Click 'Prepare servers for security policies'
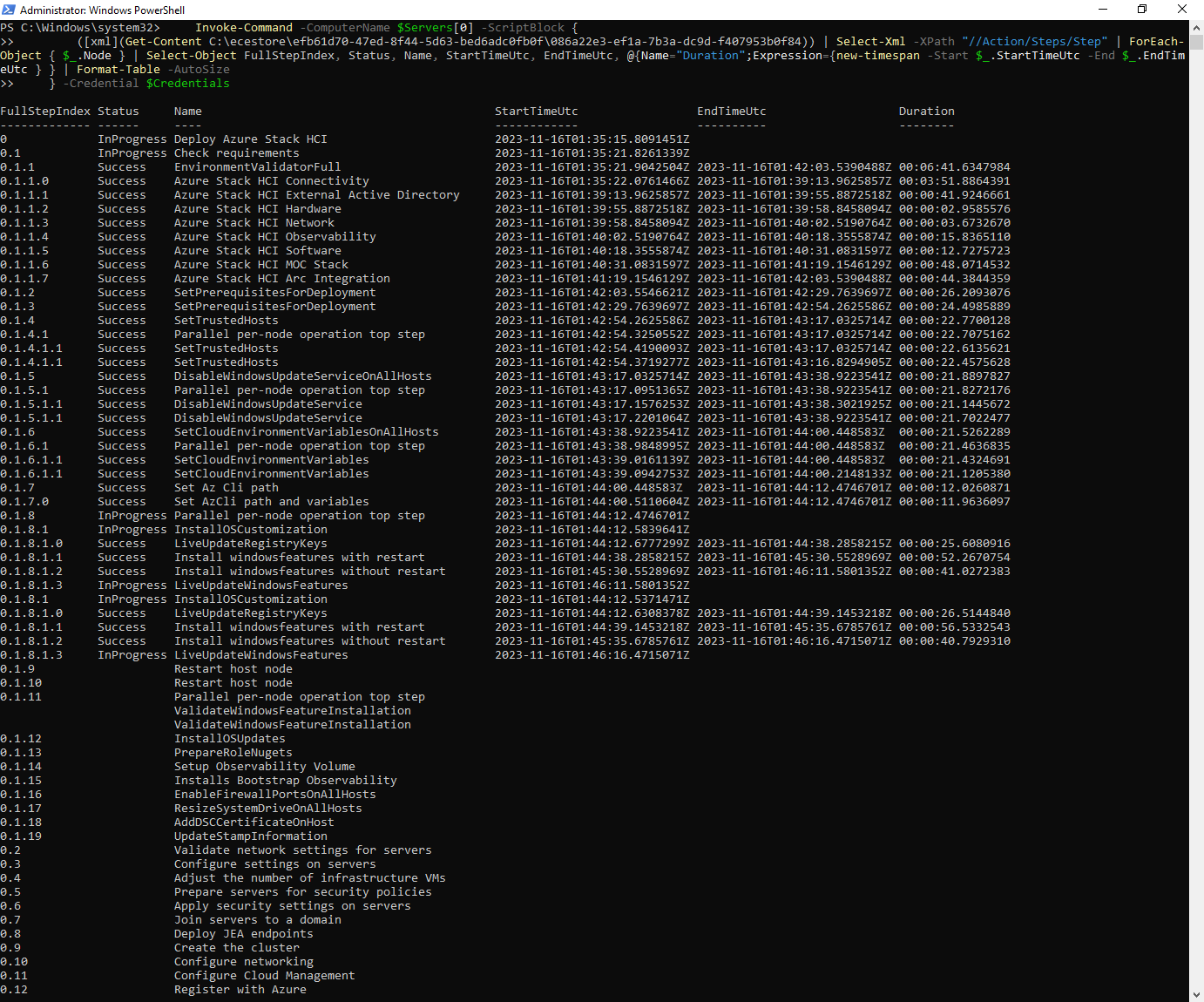The height and width of the screenshot is (1002, 1204). pos(303,892)
